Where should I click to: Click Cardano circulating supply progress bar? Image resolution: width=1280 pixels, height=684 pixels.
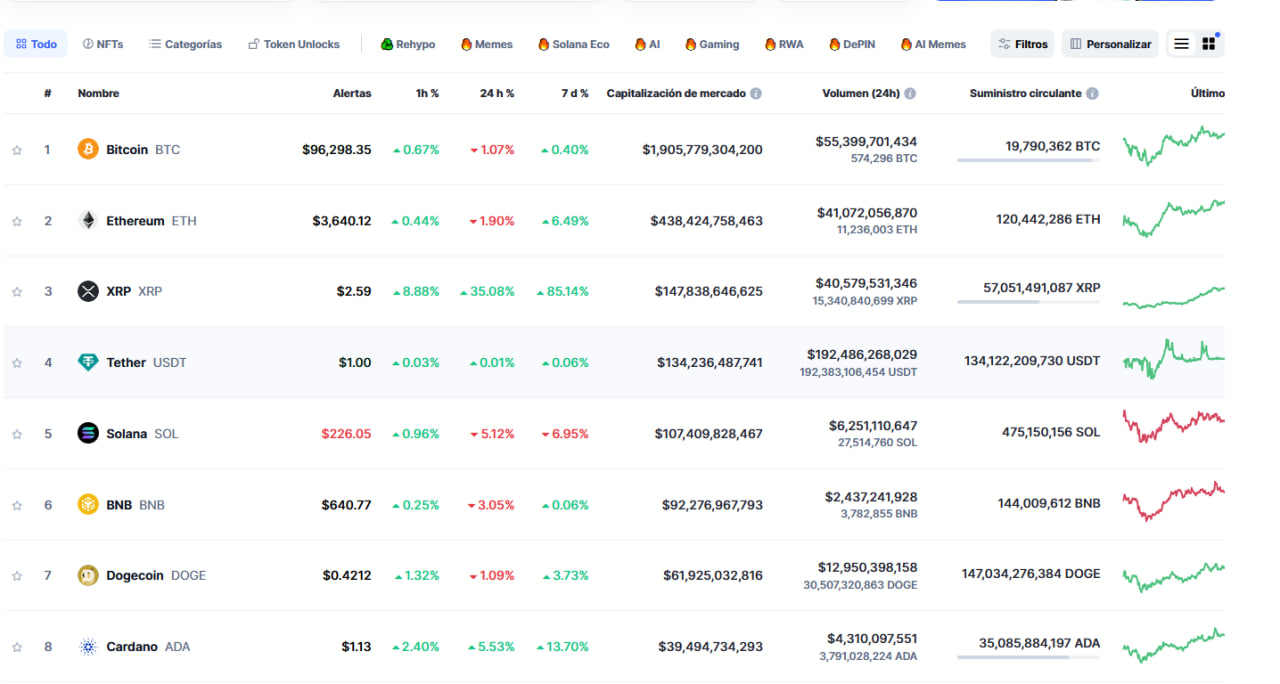1028,657
